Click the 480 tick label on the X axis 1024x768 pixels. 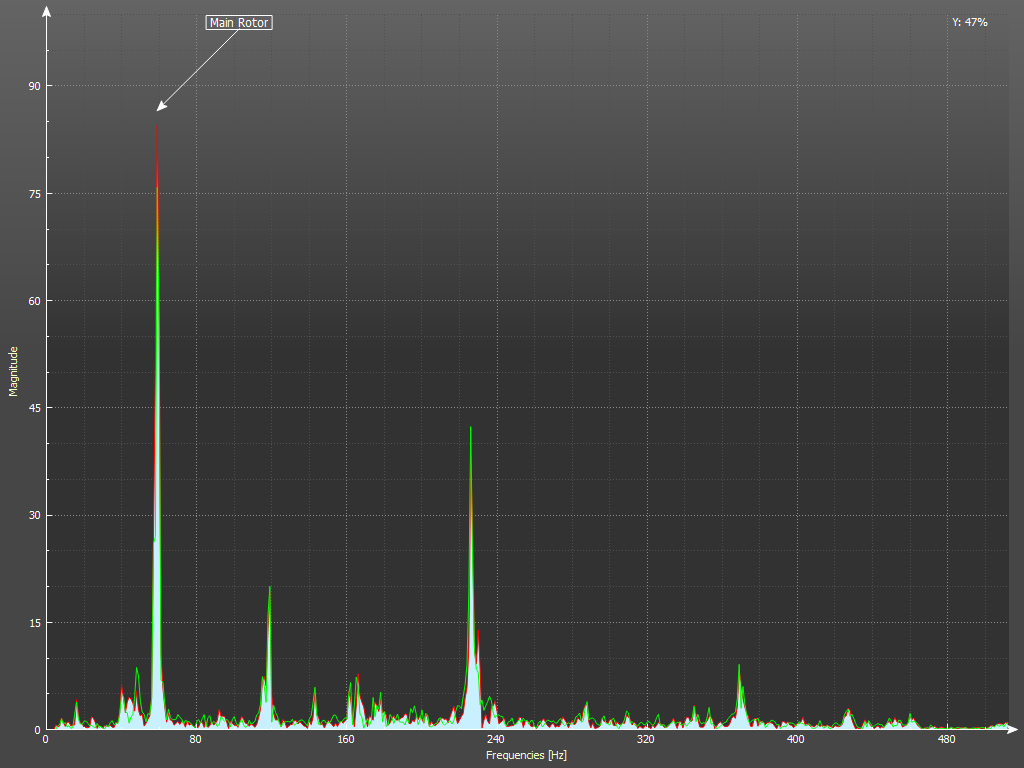tap(945, 740)
